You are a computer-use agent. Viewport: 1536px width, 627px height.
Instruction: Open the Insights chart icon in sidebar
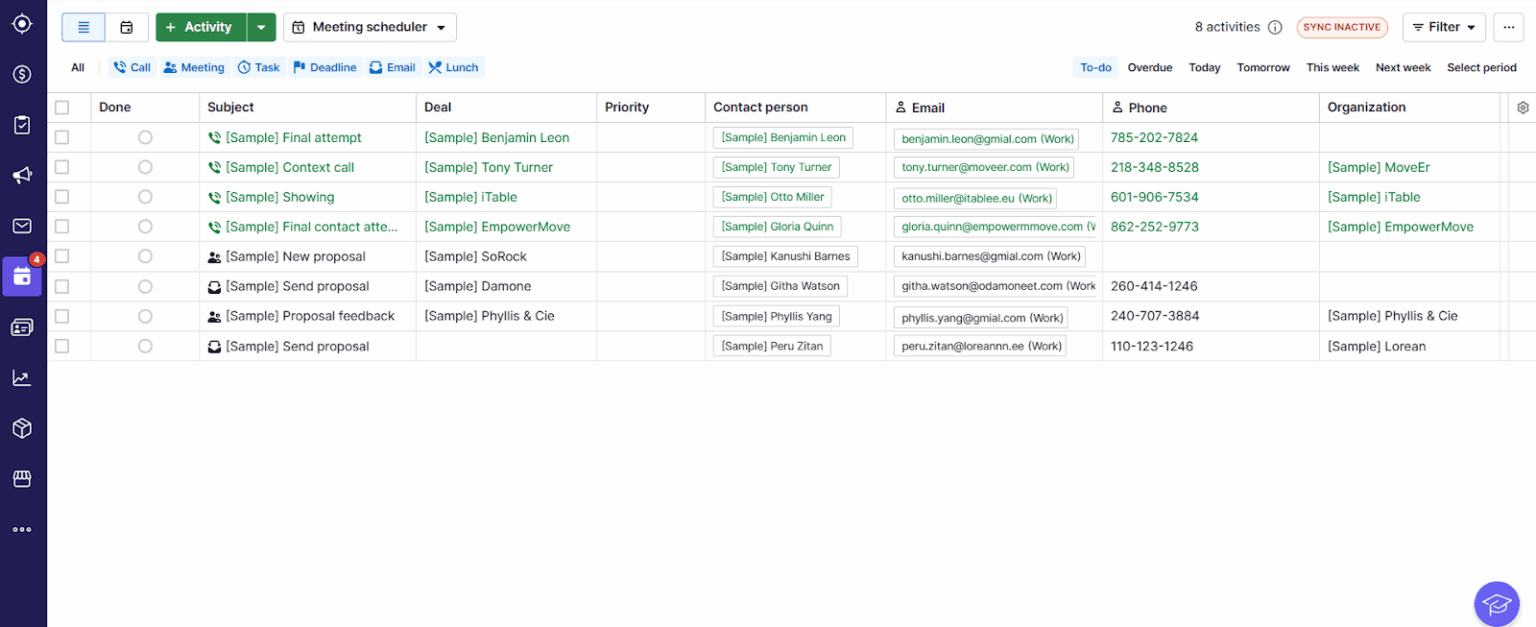[x=22, y=377]
